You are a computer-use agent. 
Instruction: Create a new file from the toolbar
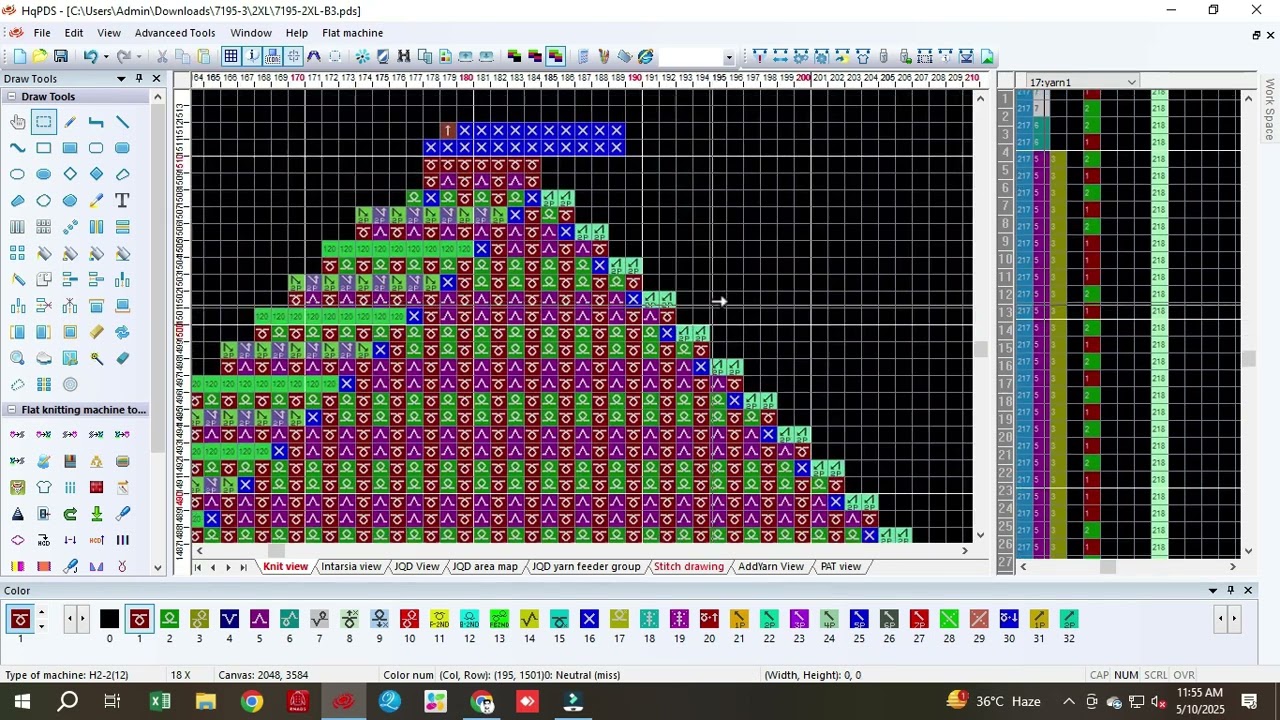[x=19, y=57]
